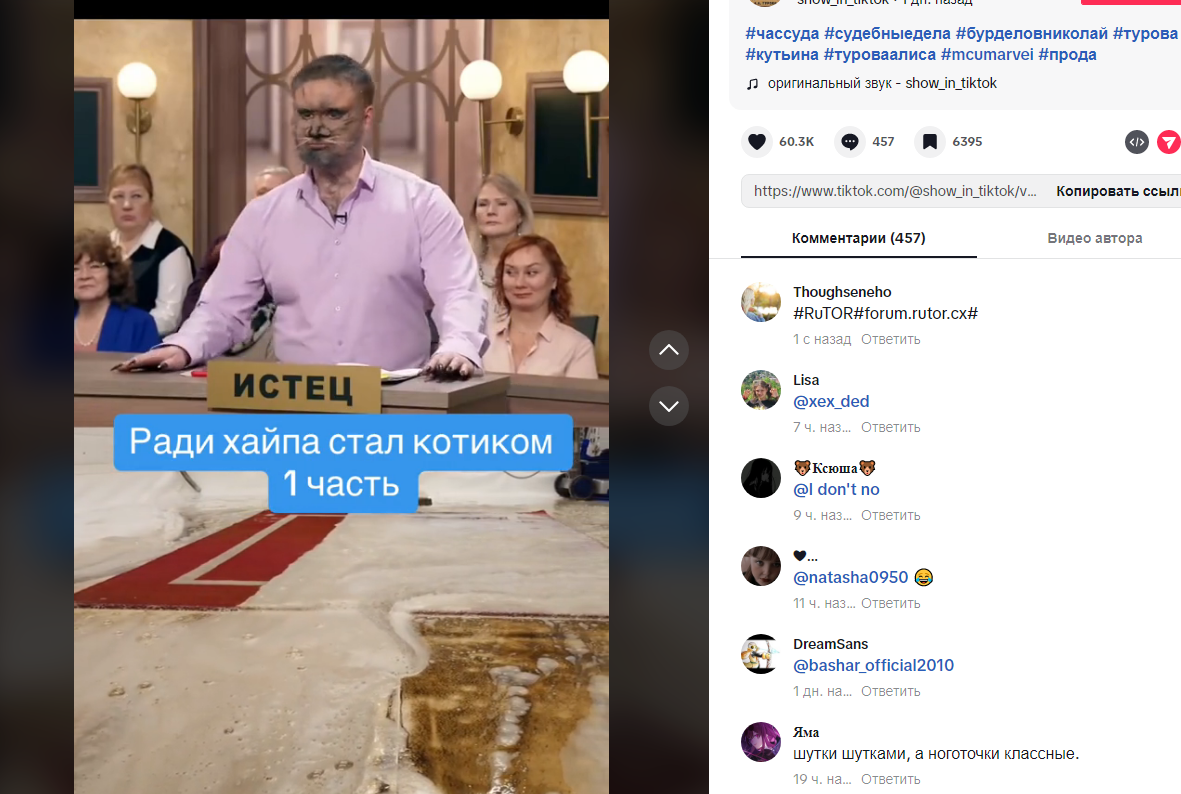
Task: Reply to DreamSans comment
Action: 890,692
